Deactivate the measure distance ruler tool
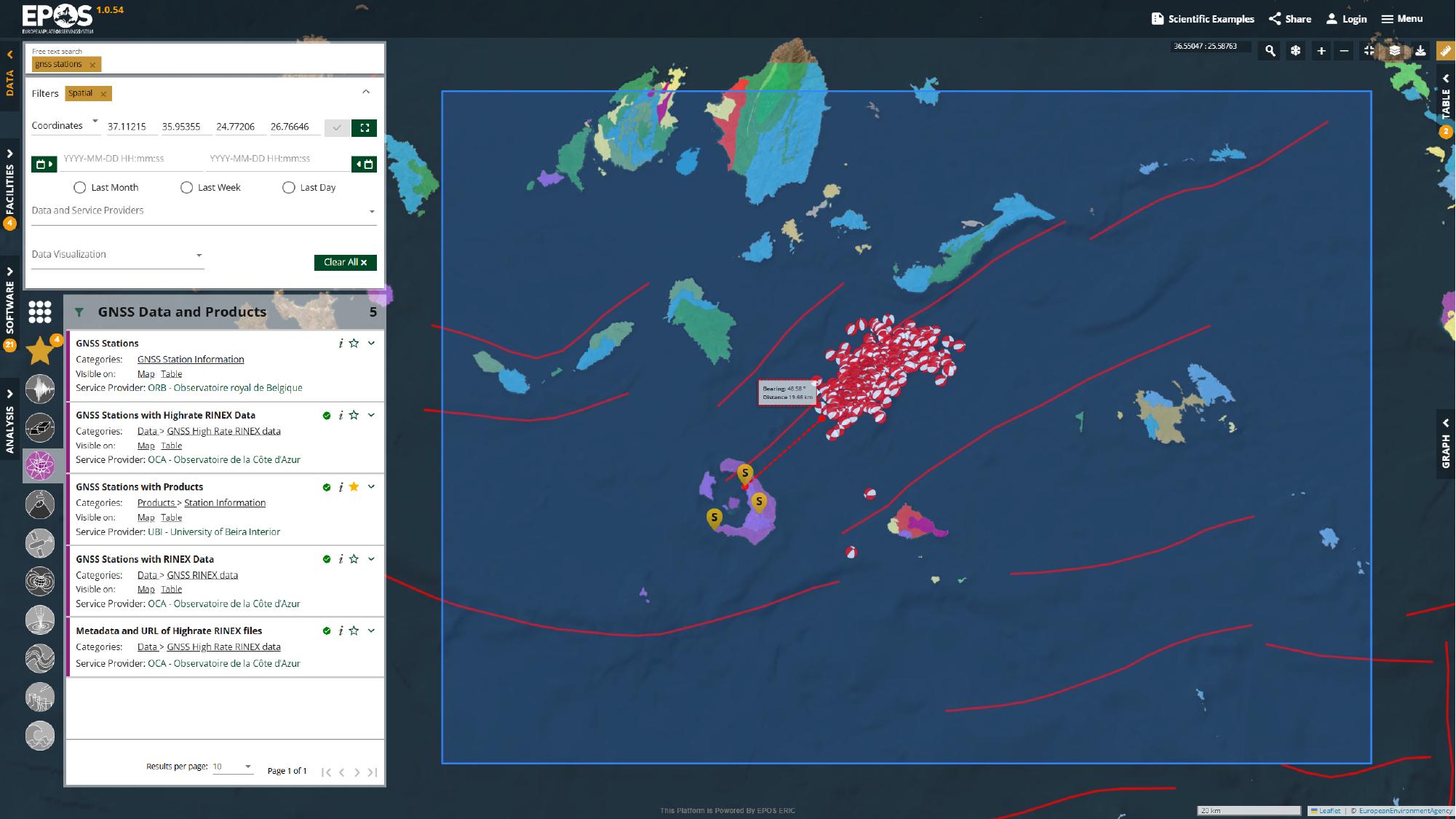Screen dimensions: 1456x819 coord(1444,51)
